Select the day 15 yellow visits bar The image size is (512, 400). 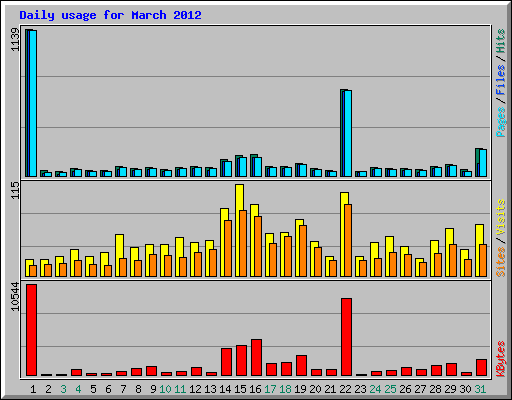pos(238,230)
